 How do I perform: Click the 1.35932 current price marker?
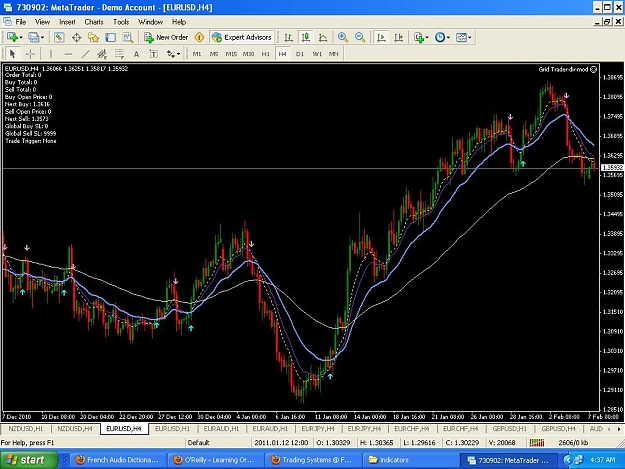pyautogui.click(x=612, y=168)
